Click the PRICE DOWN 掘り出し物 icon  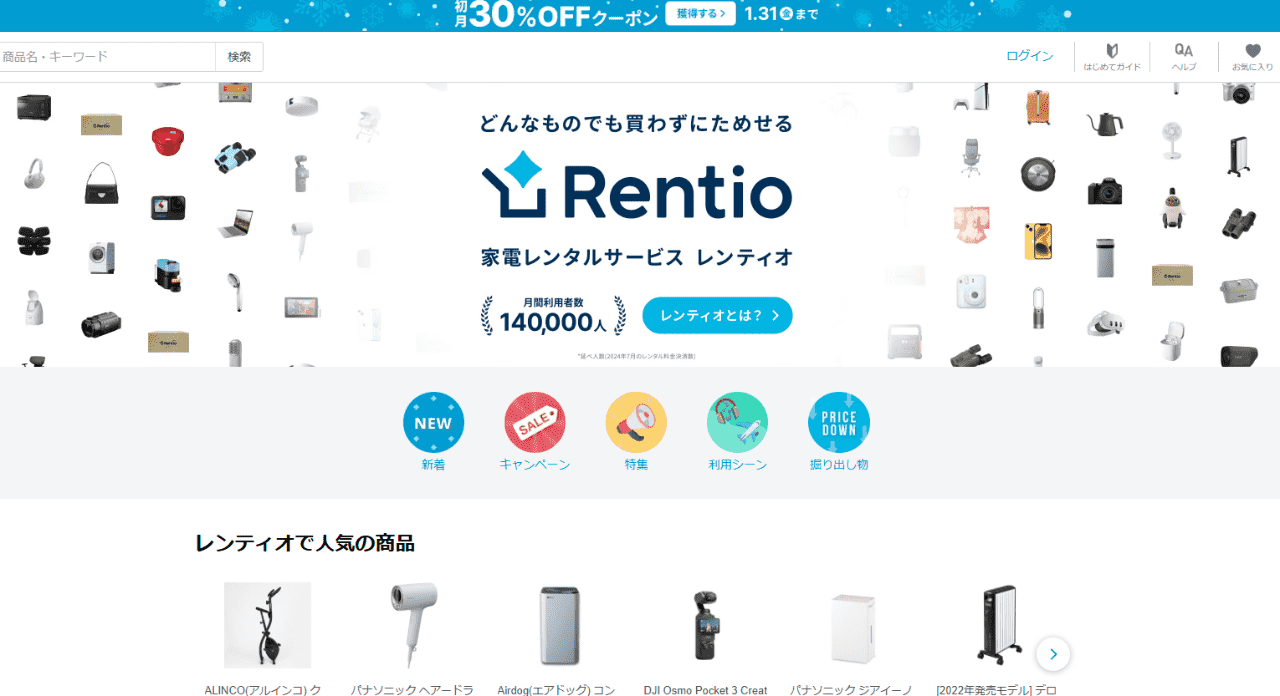(x=839, y=423)
